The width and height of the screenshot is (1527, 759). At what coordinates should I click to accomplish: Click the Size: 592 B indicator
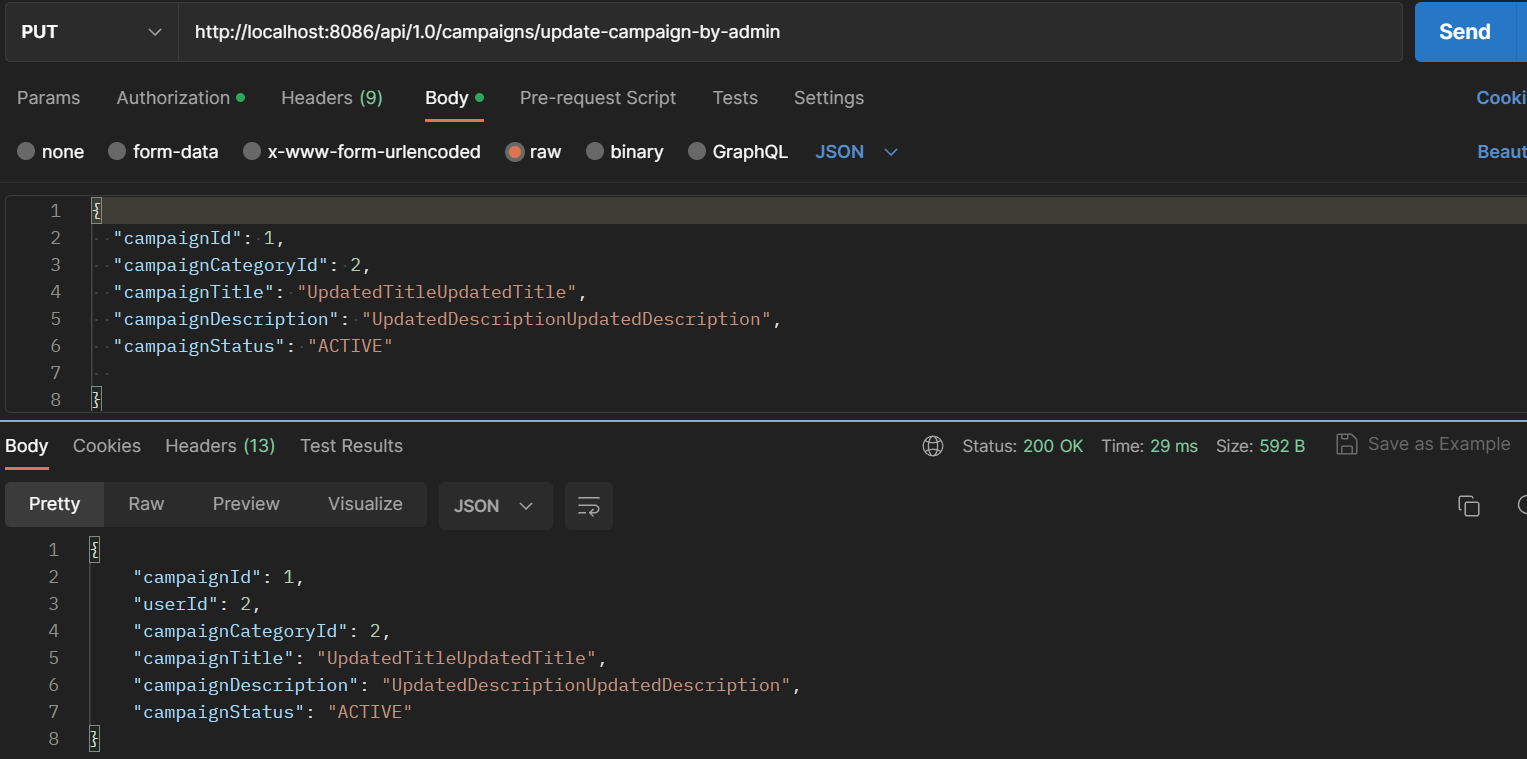1260,446
